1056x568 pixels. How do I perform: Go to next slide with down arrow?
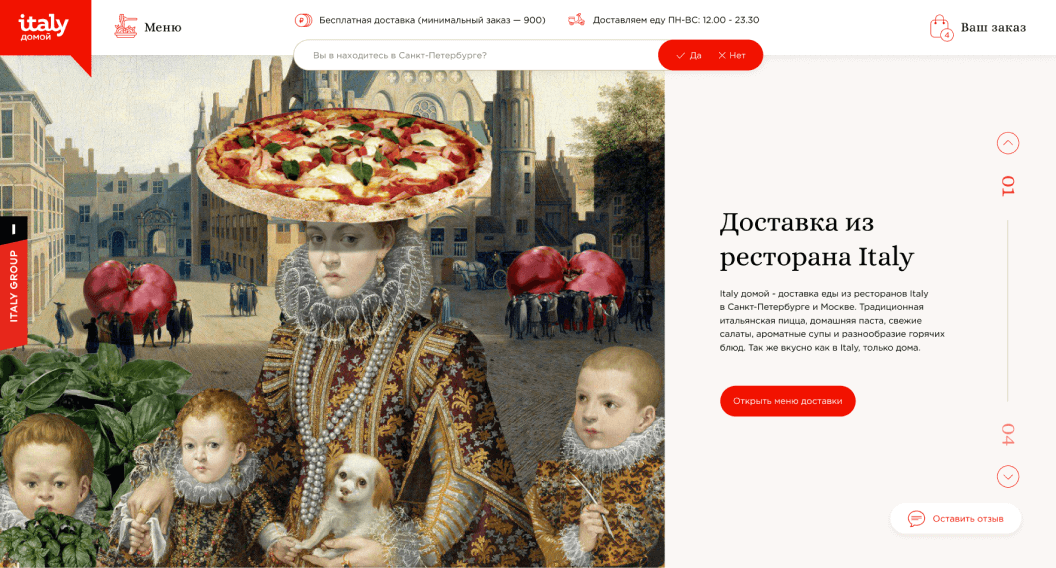pos(1008,476)
